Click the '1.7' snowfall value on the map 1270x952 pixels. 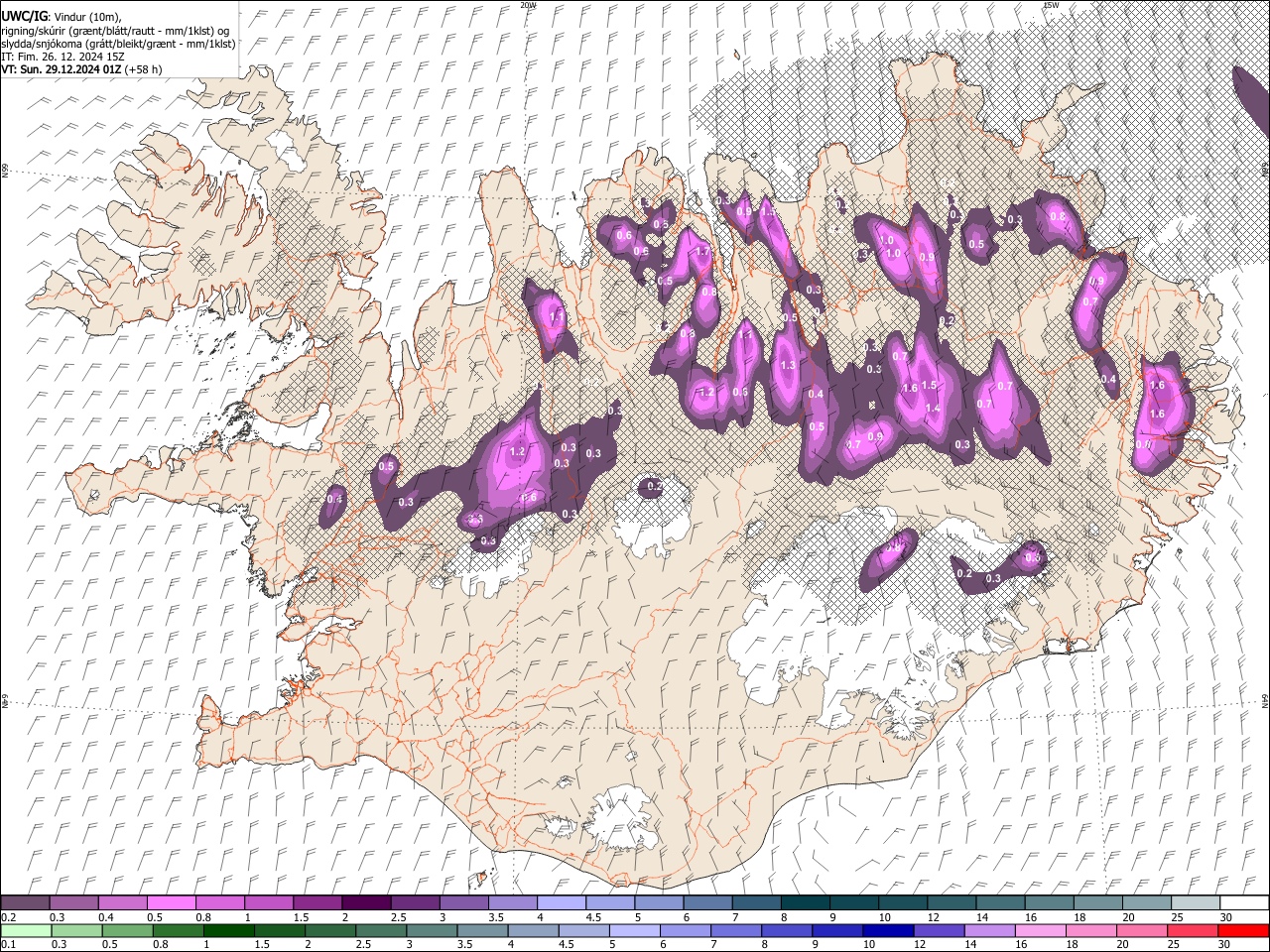(x=702, y=252)
